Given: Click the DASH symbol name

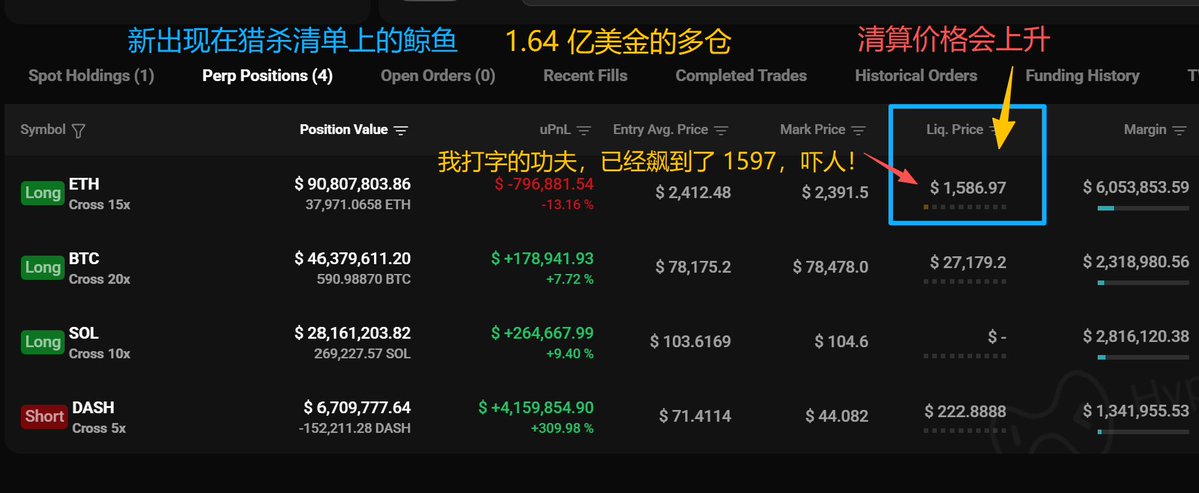Looking at the screenshot, I should tap(93, 407).
